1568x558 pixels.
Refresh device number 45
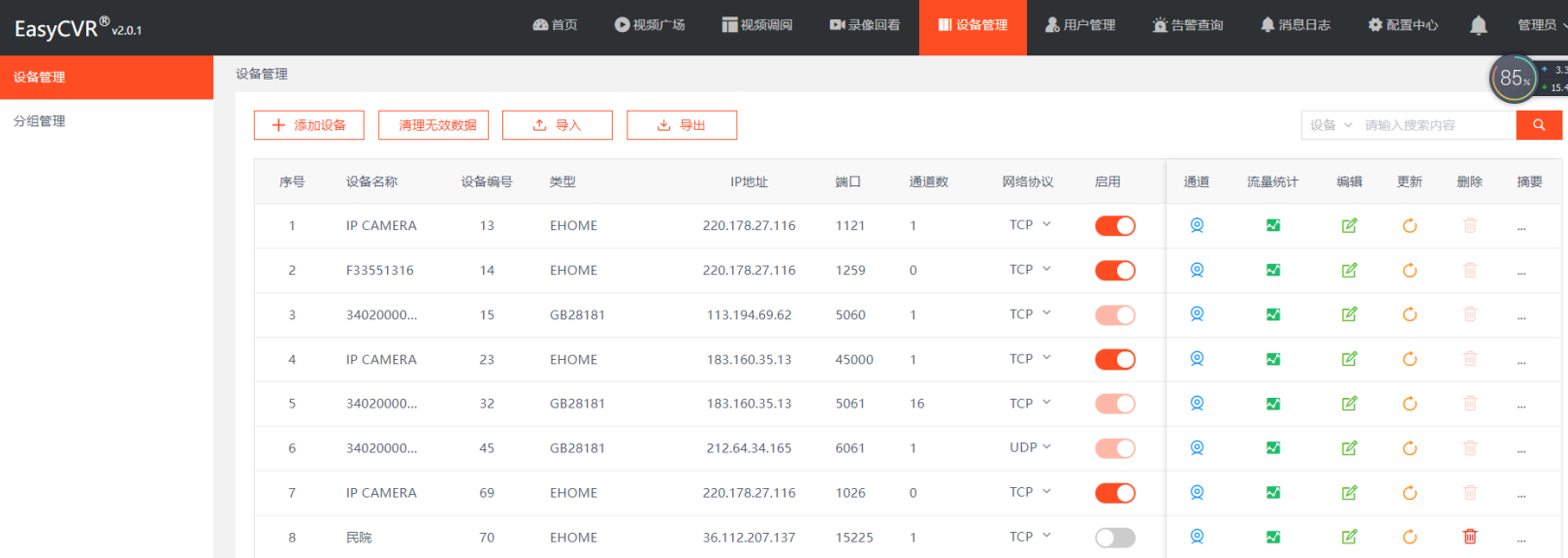pos(1410,447)
